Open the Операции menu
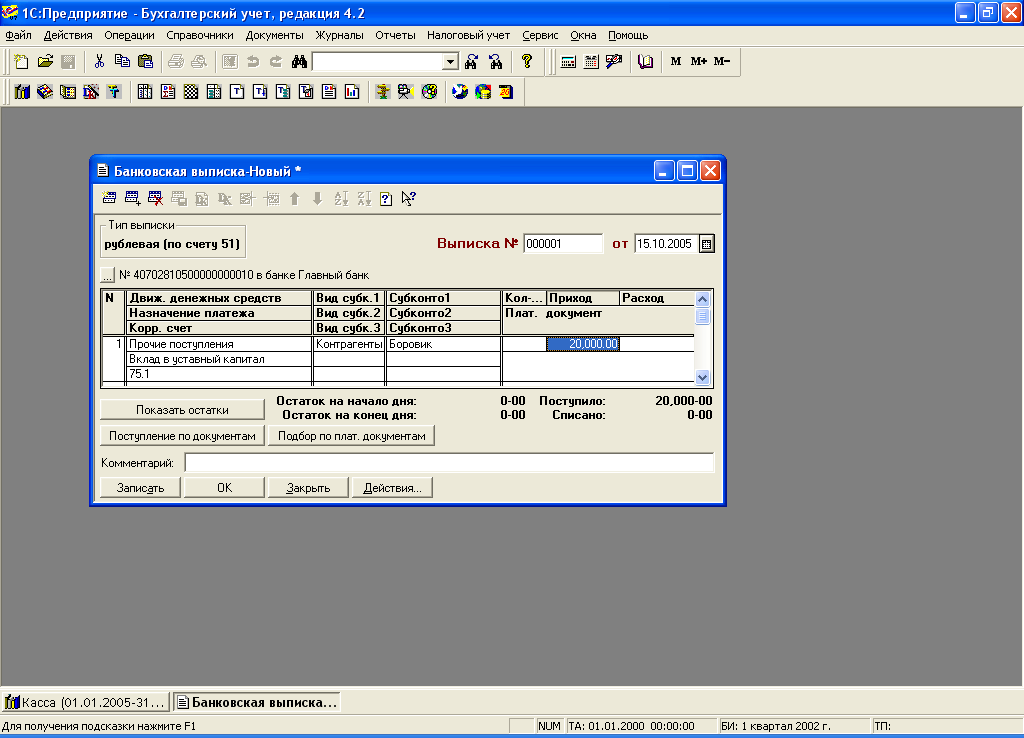This screenshot has height=738, width=1024. [129, 35]
